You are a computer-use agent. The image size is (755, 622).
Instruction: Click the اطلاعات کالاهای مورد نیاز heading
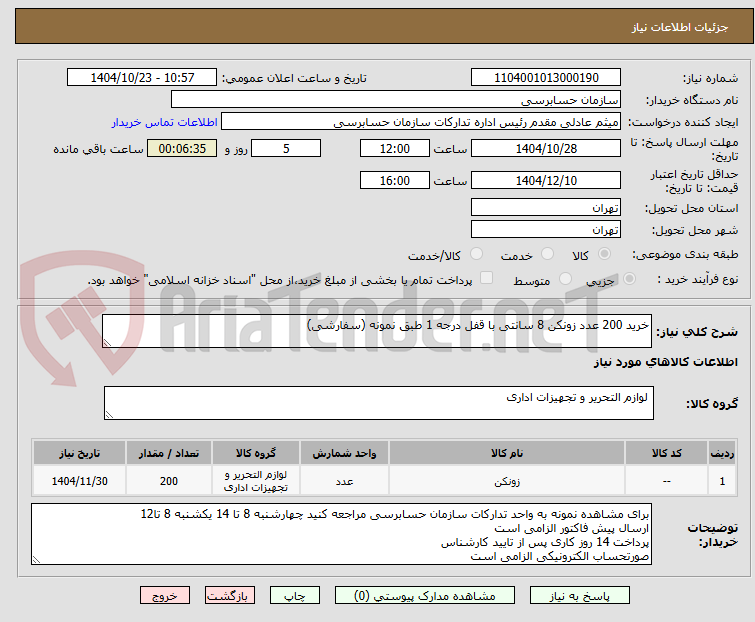tap(665, 362)
